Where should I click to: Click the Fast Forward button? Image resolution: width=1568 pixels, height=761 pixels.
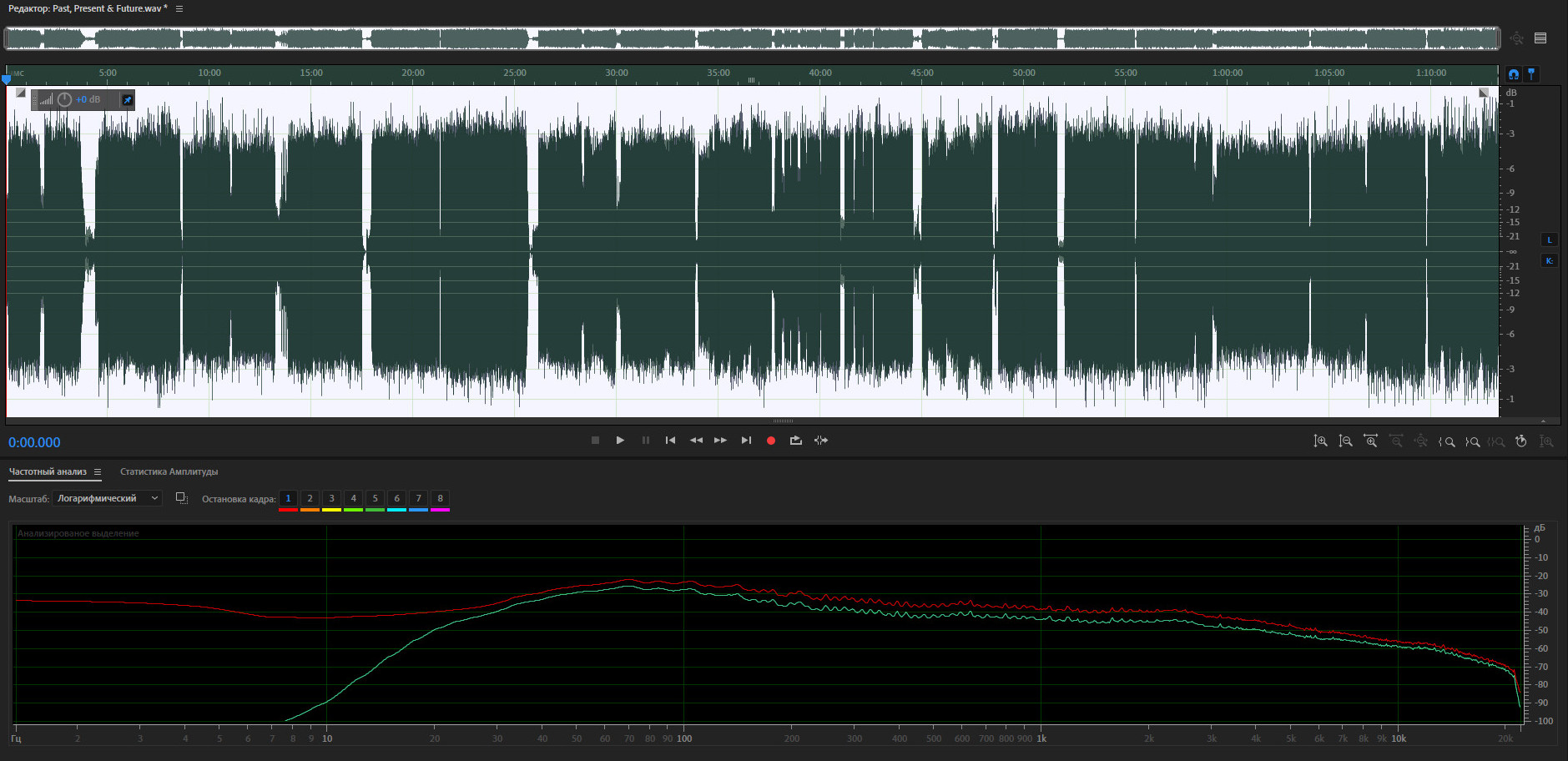[x=720, y=441]
